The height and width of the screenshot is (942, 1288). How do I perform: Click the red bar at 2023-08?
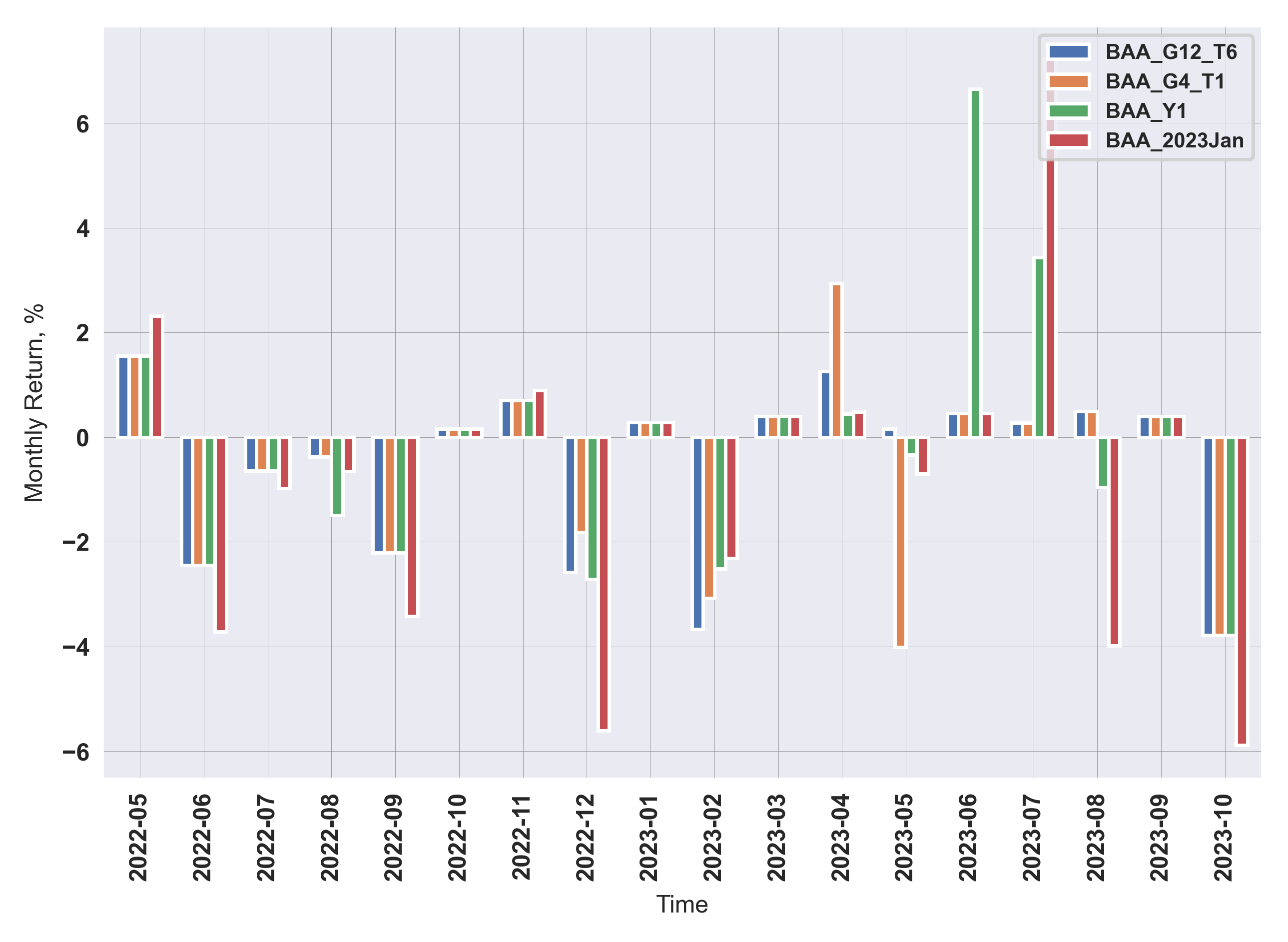pyautogui.click(x=1114, y=541)
